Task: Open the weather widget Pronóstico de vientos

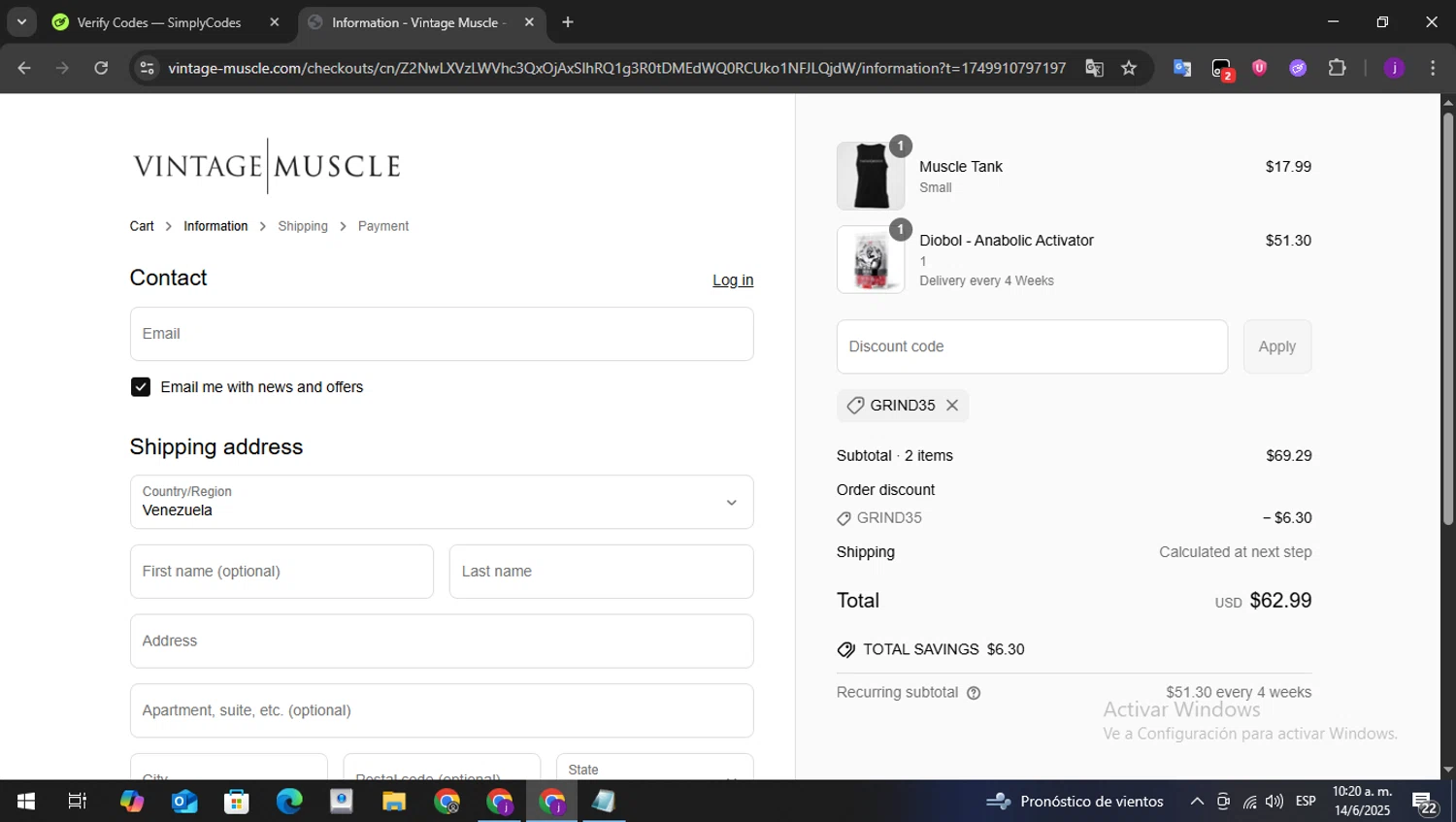Action: [1075, 802]
